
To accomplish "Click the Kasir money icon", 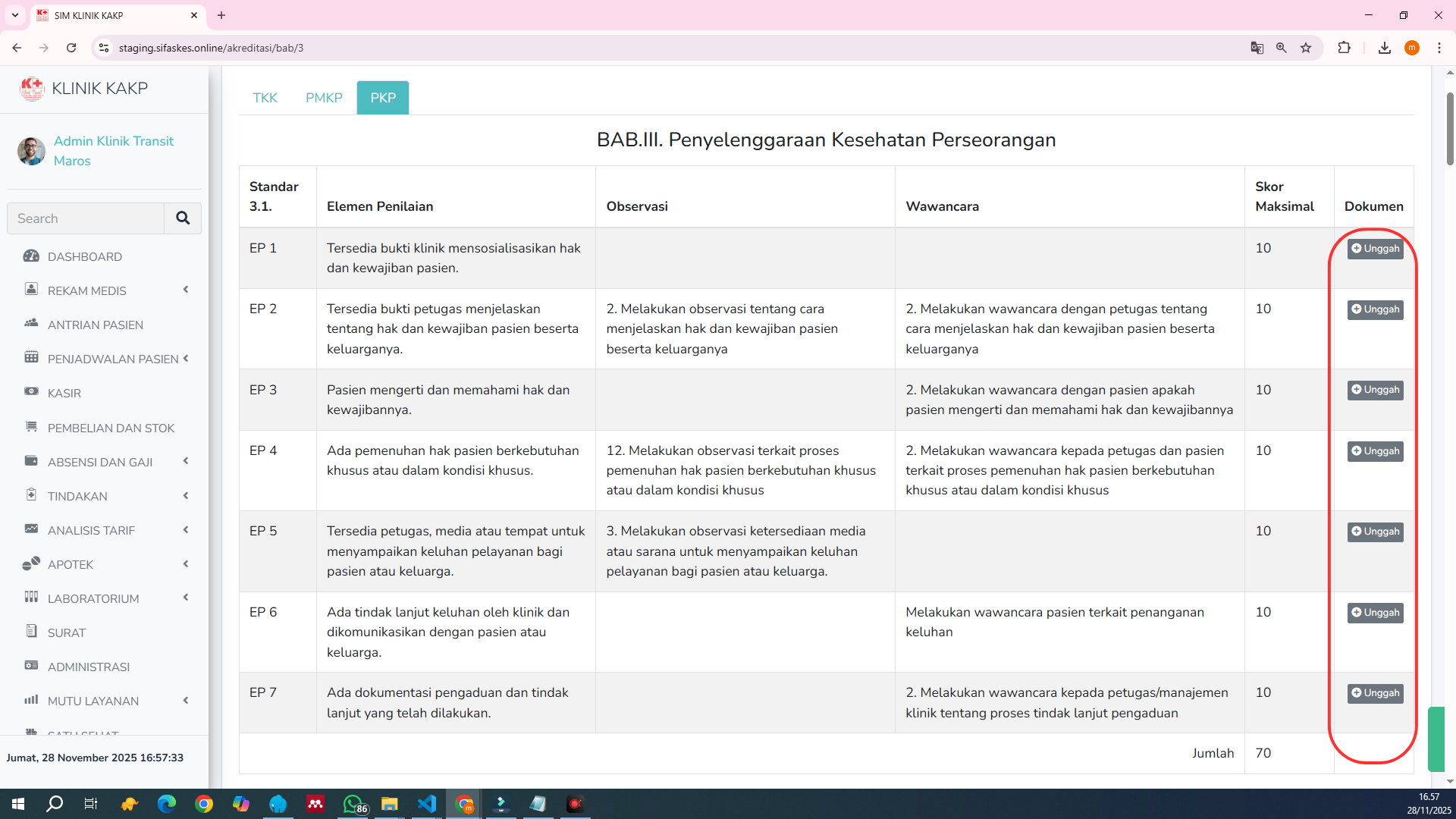I will pyautogui.click(x=31, y=392).
